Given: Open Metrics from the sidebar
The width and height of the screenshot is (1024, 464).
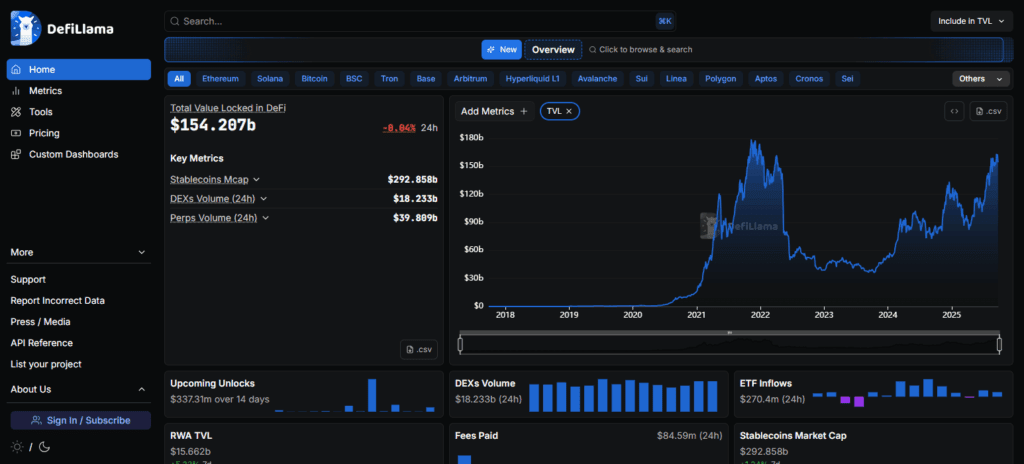Looking at the screenshot, I should coord(45,91).
